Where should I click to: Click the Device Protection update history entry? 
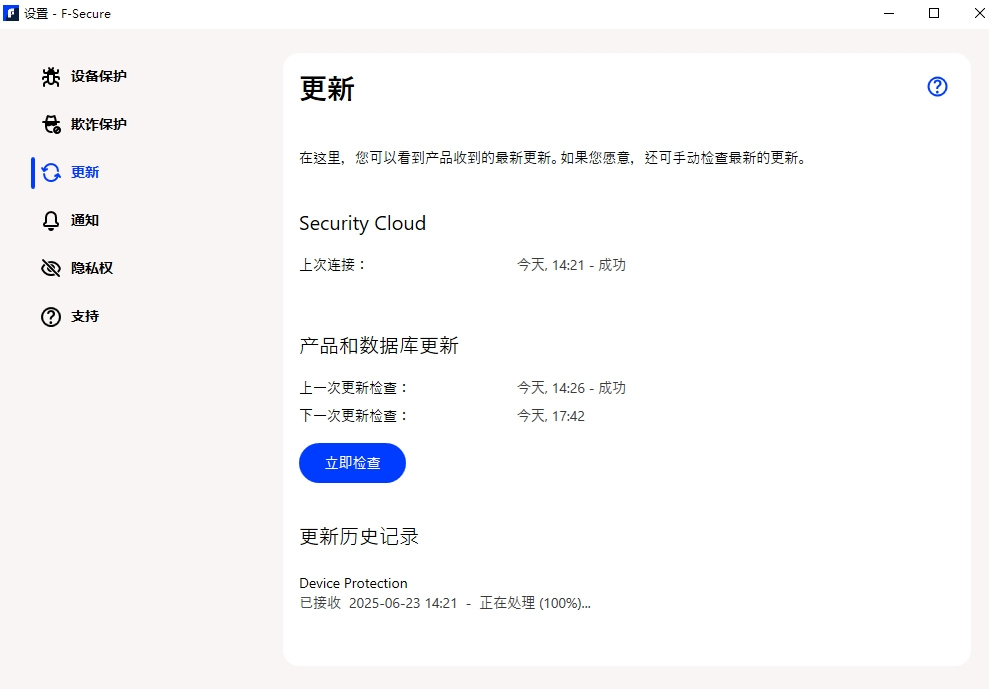445,593
